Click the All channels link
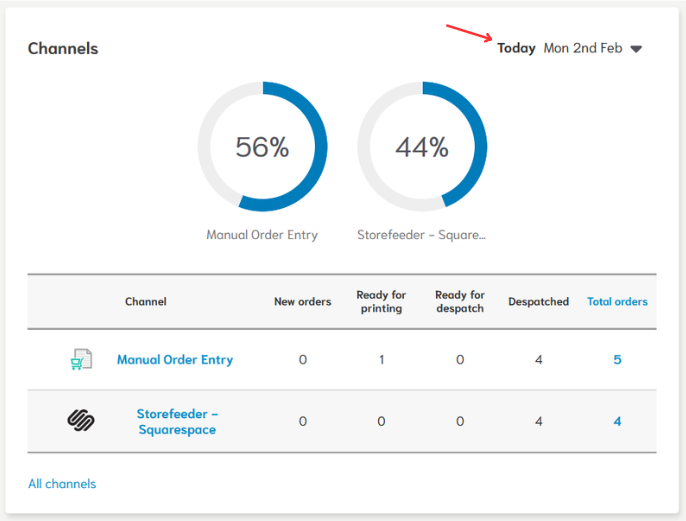The height and width of the screenshot is (521, 686). (x=62, y=484)
